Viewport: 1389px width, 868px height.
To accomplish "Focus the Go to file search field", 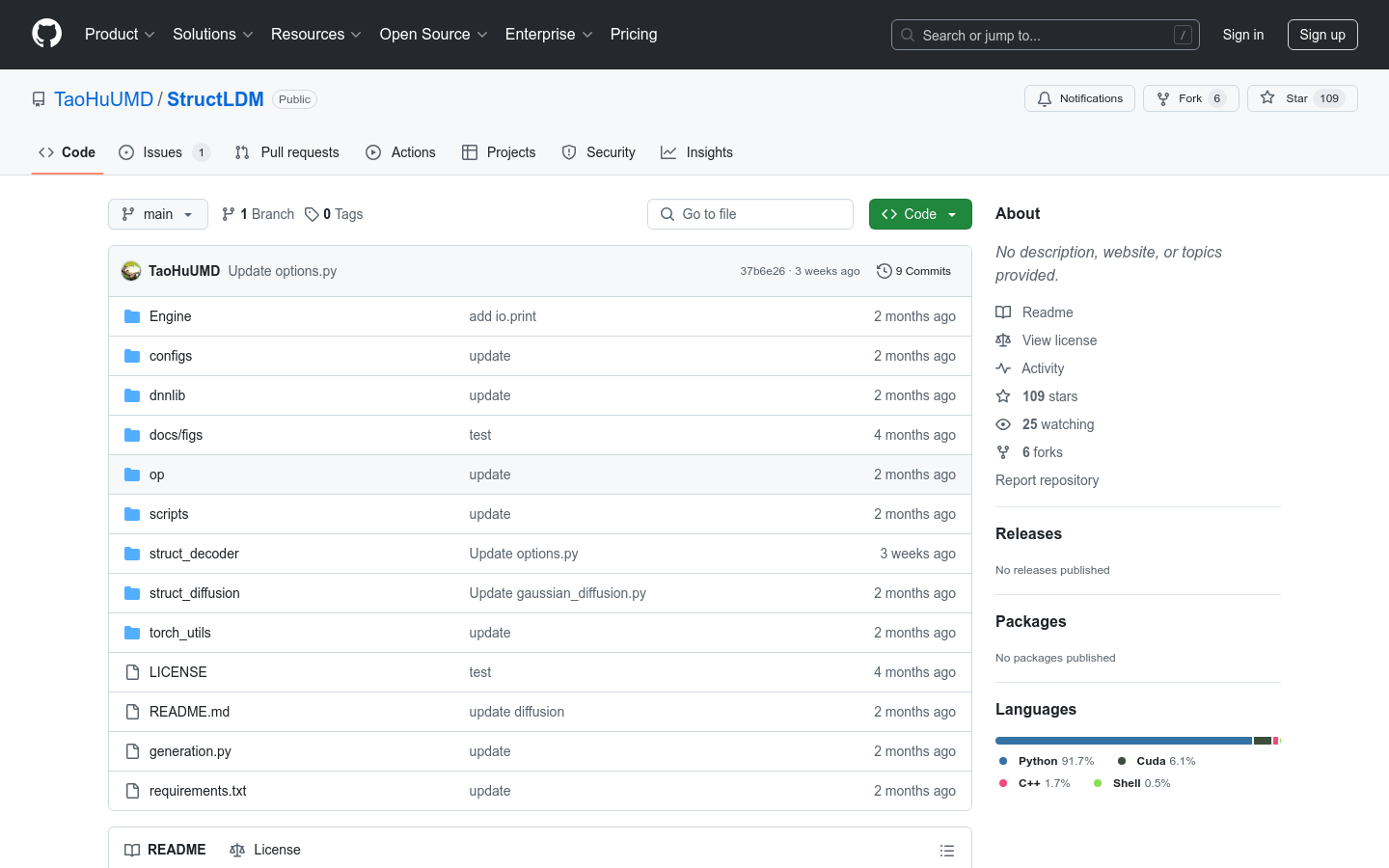I will pos(750,214).
